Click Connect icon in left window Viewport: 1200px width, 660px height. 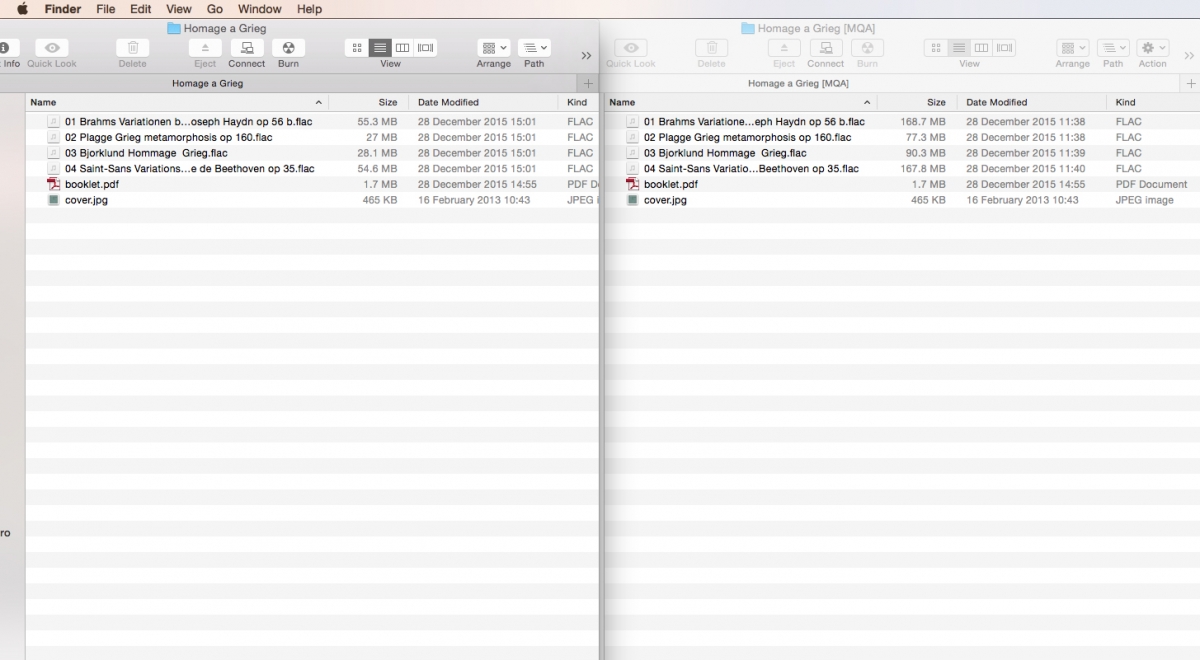click(x=247, y=48)
